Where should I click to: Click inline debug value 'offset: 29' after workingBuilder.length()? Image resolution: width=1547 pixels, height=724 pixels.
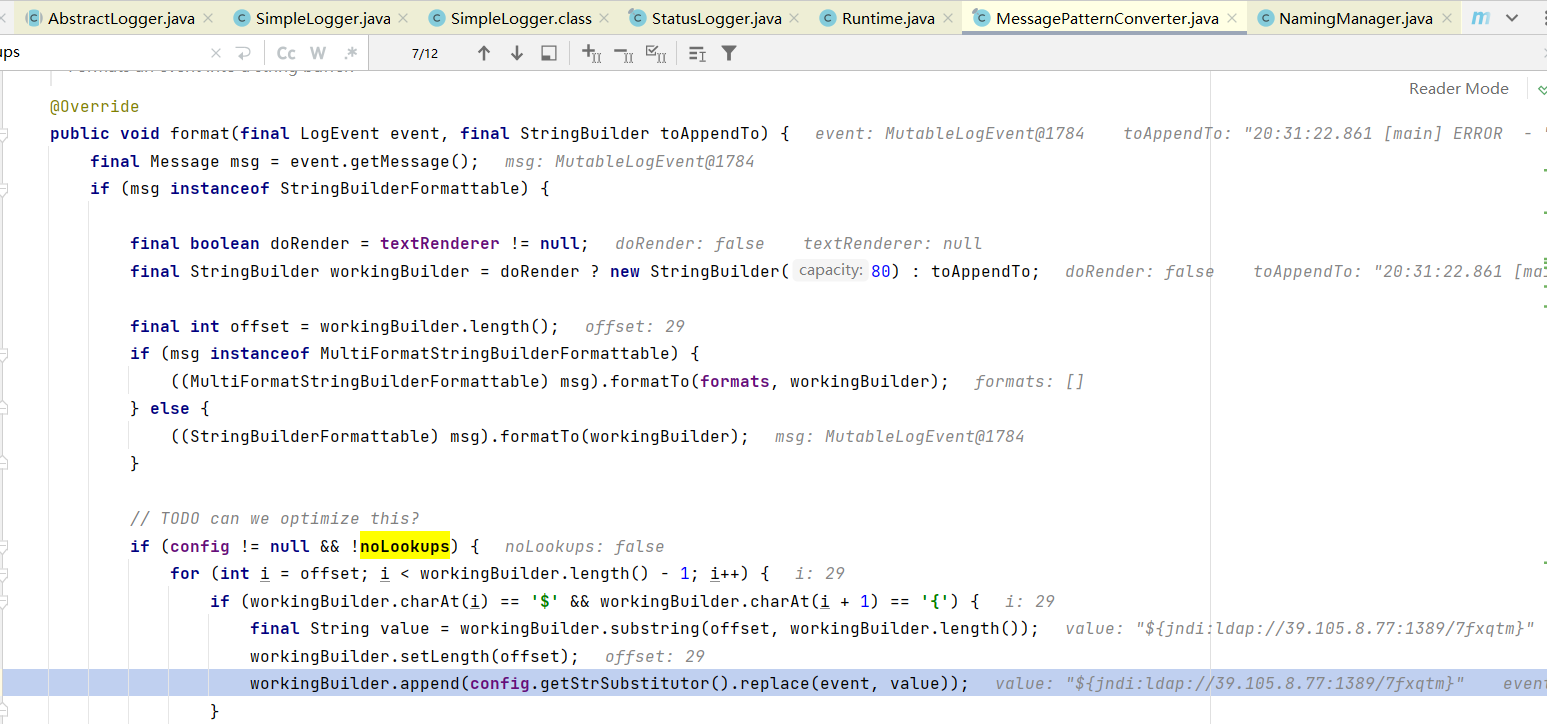tap(635, 326)
